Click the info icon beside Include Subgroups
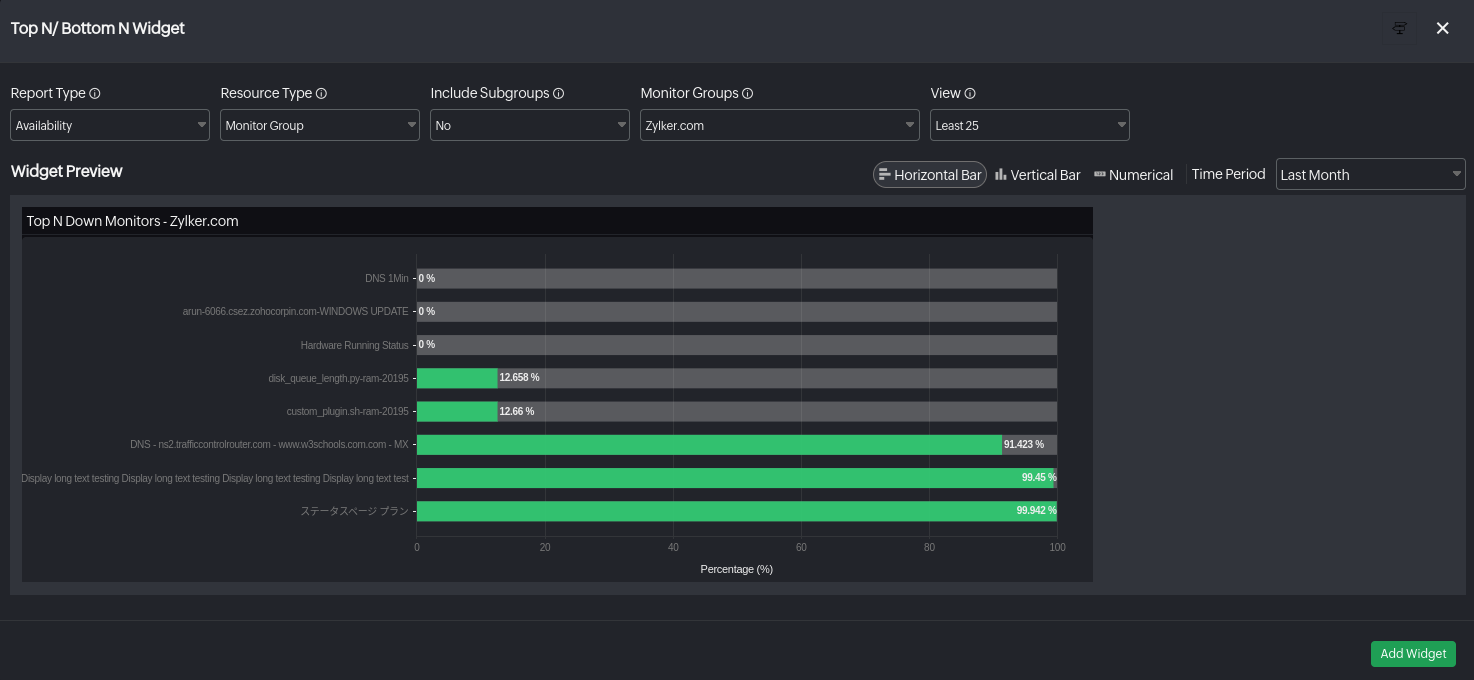Screen dimensions: 1474x680 559,94
